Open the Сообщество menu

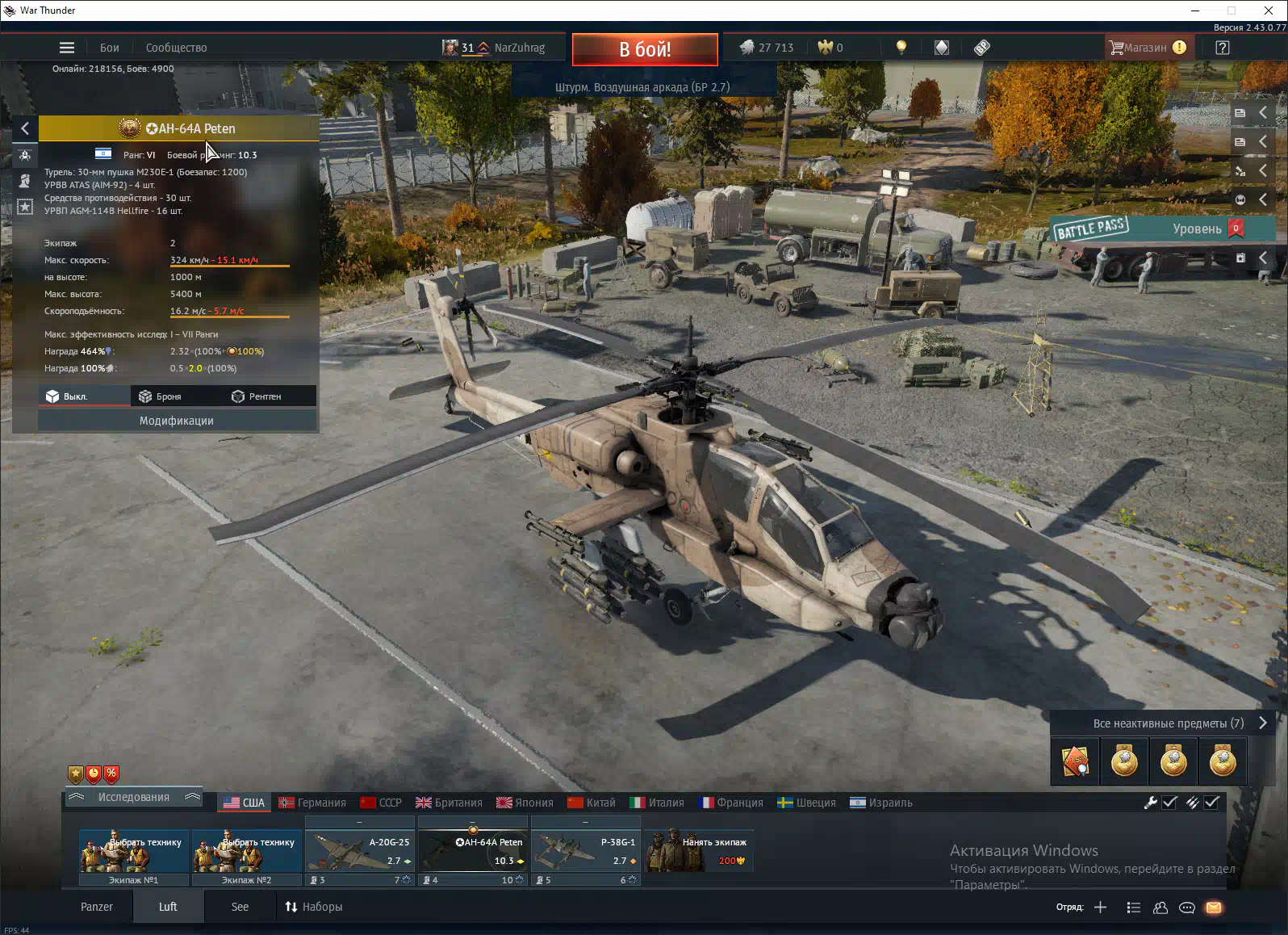pos(177,48)
